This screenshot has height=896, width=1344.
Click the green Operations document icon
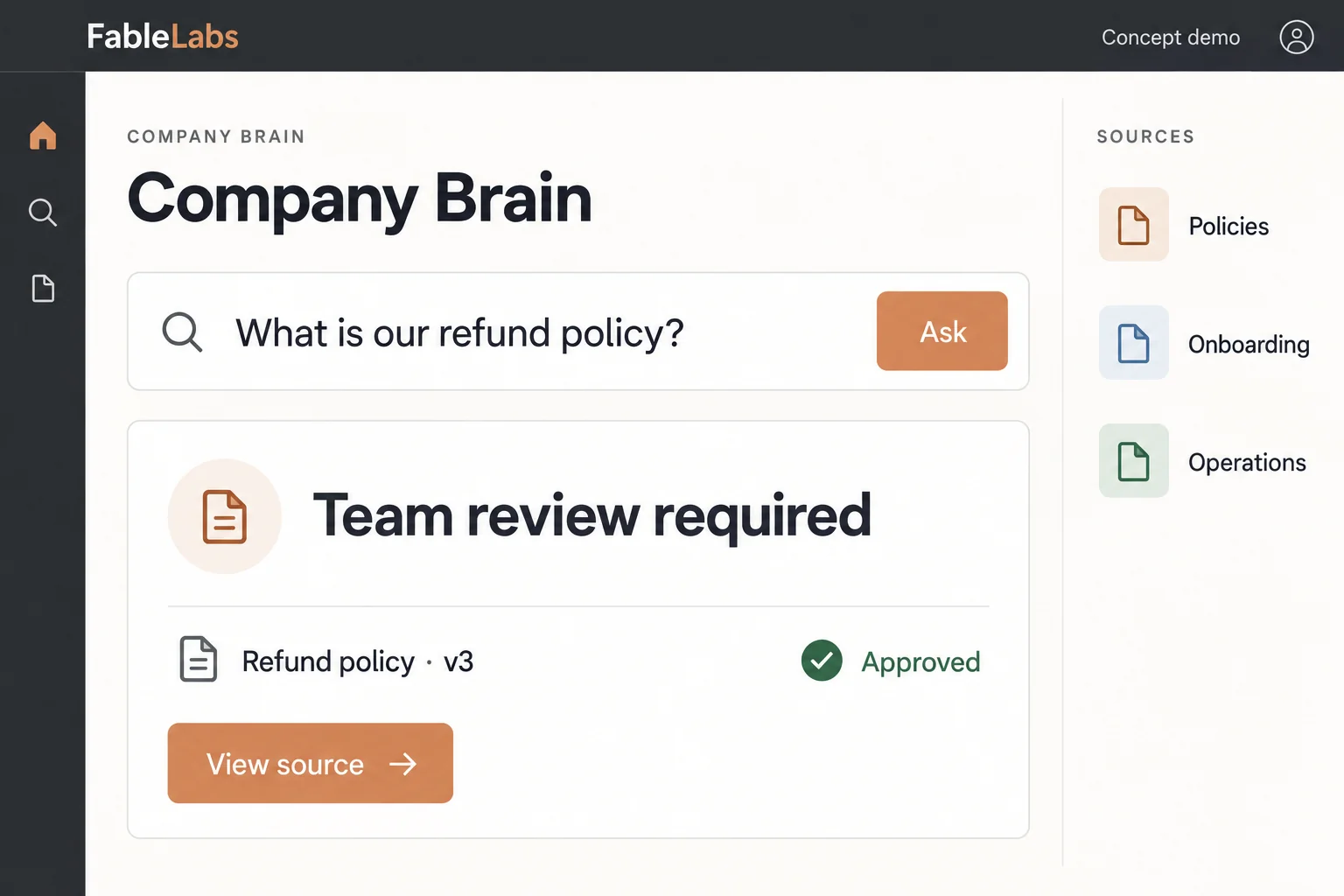coord(1133,461)
